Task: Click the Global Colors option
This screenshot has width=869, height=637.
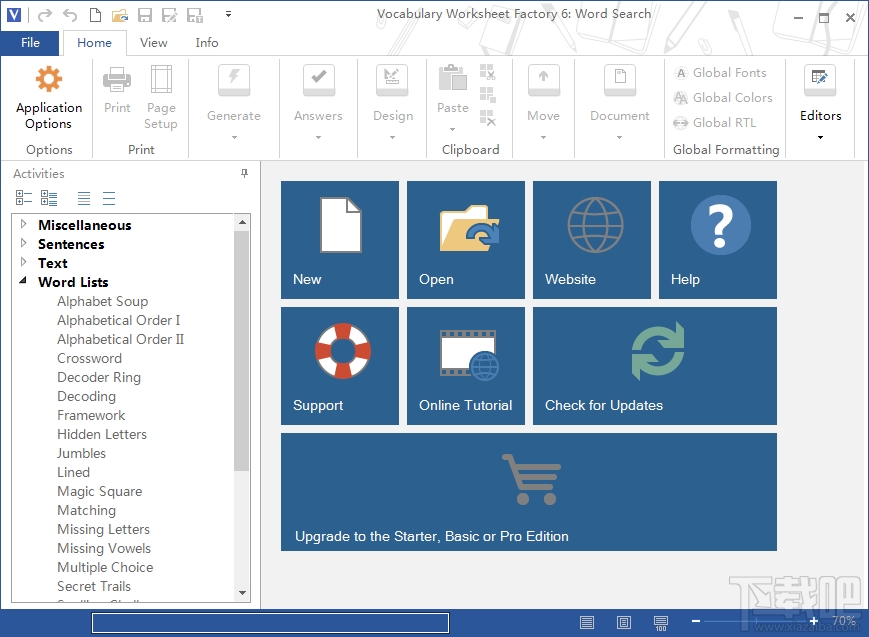Action: [x=723, y=98]
